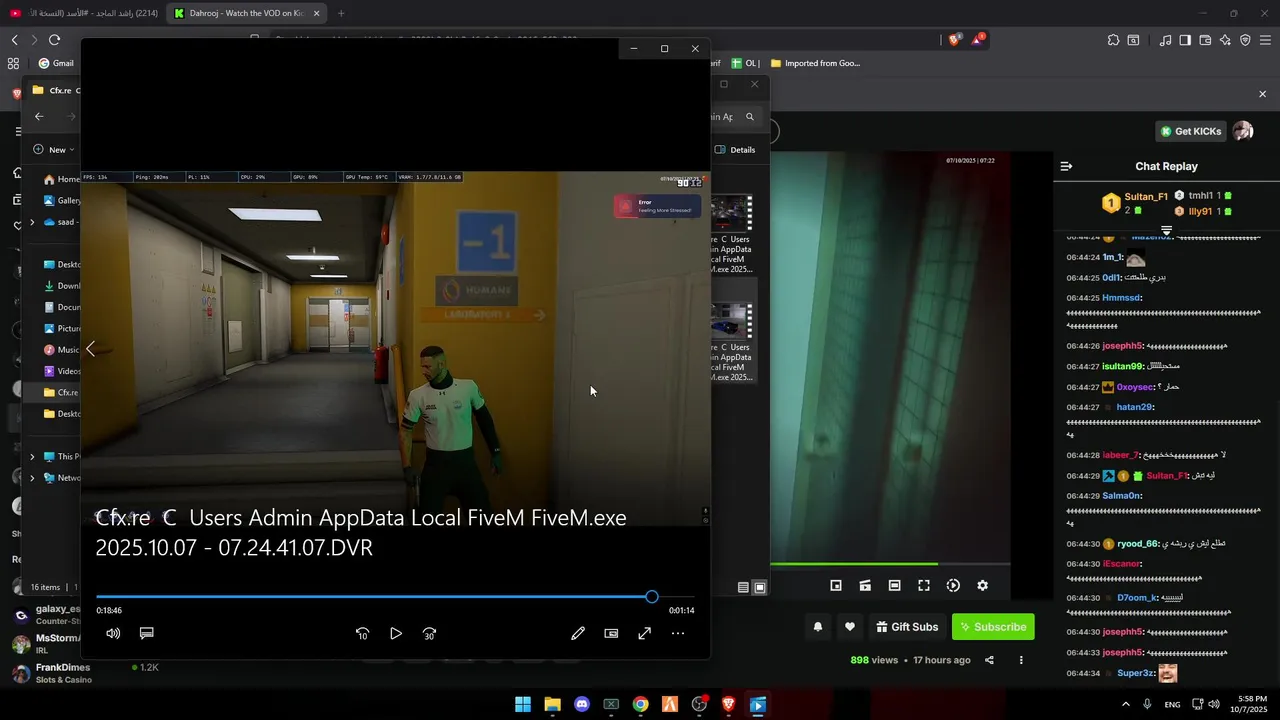The width and height of the screenshot is (1280, 720).
Task: Open the Brave Wallet icon
Action: 1205,40
